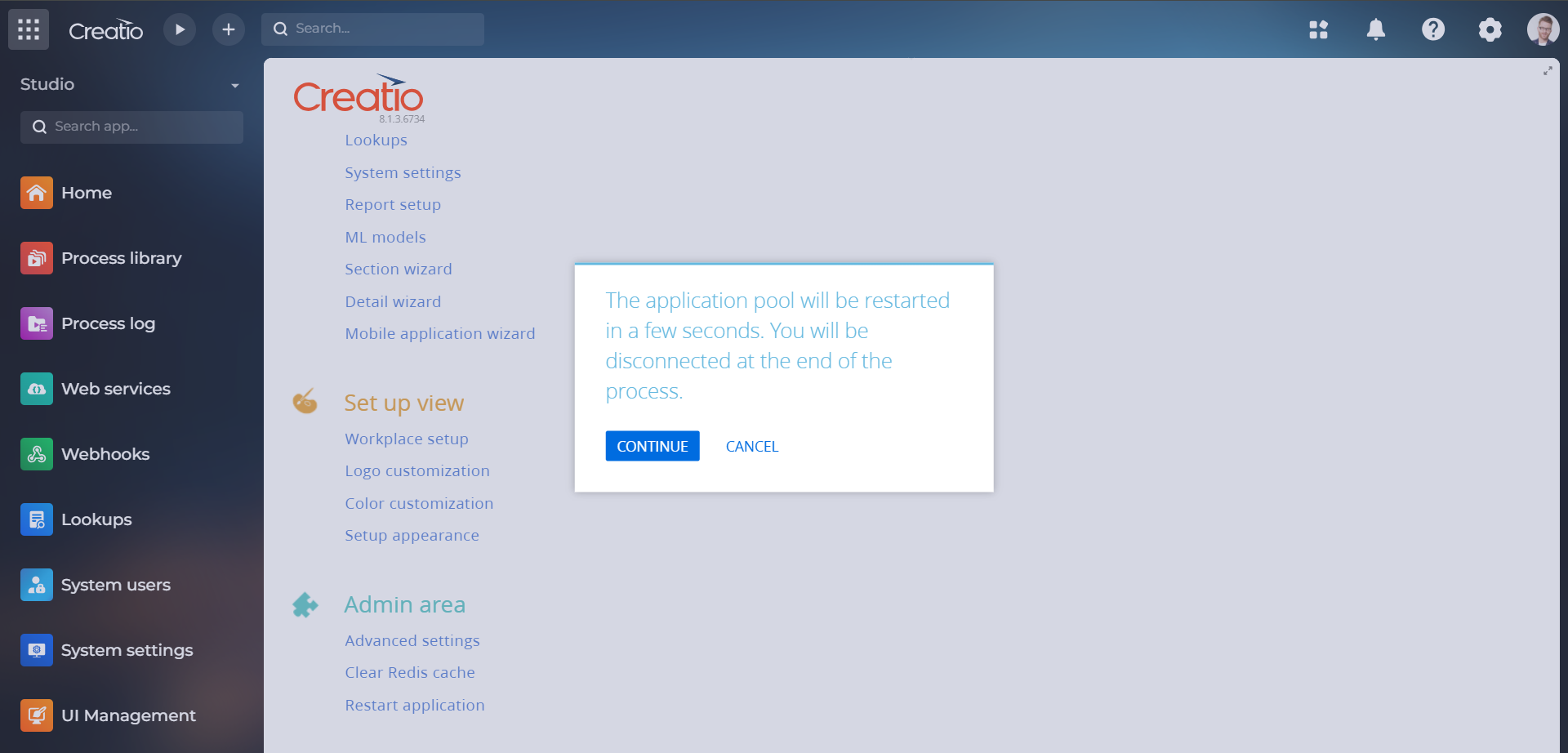1568x753 pixels.
Task: Click Restart application link
Action: tap(415, 706)
